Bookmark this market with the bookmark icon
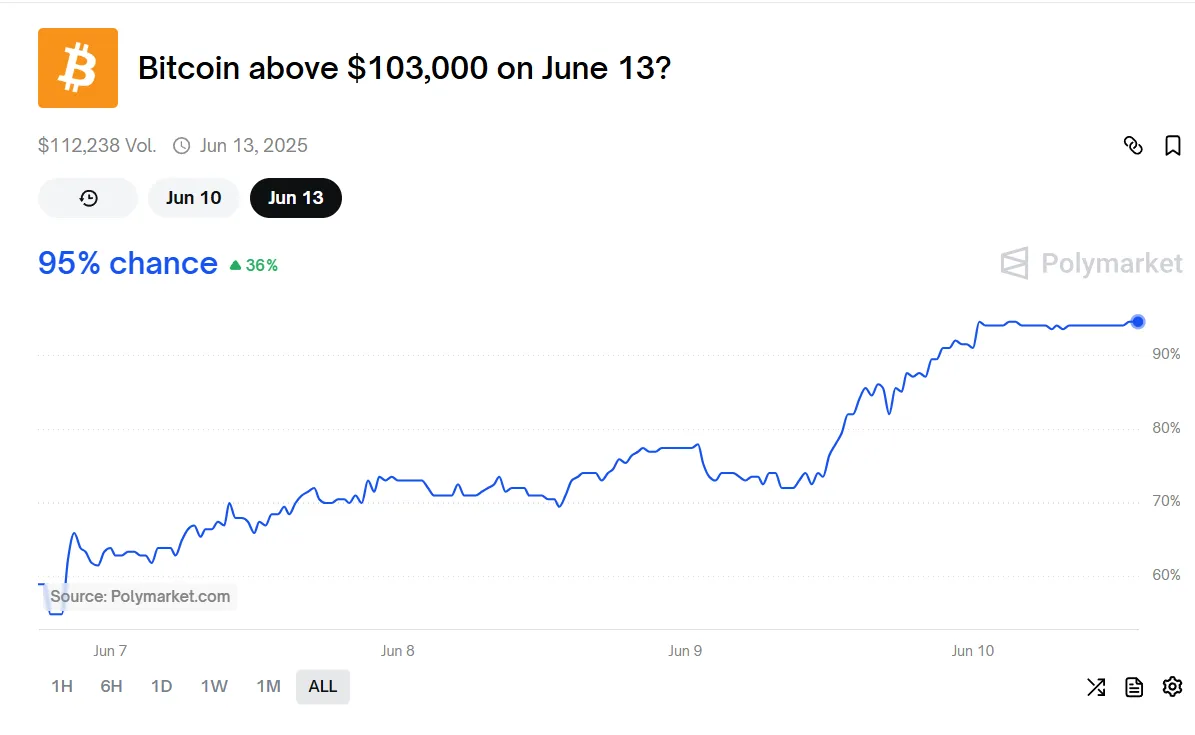This screenshot has height=735, width=1195. pos(1173,146)
